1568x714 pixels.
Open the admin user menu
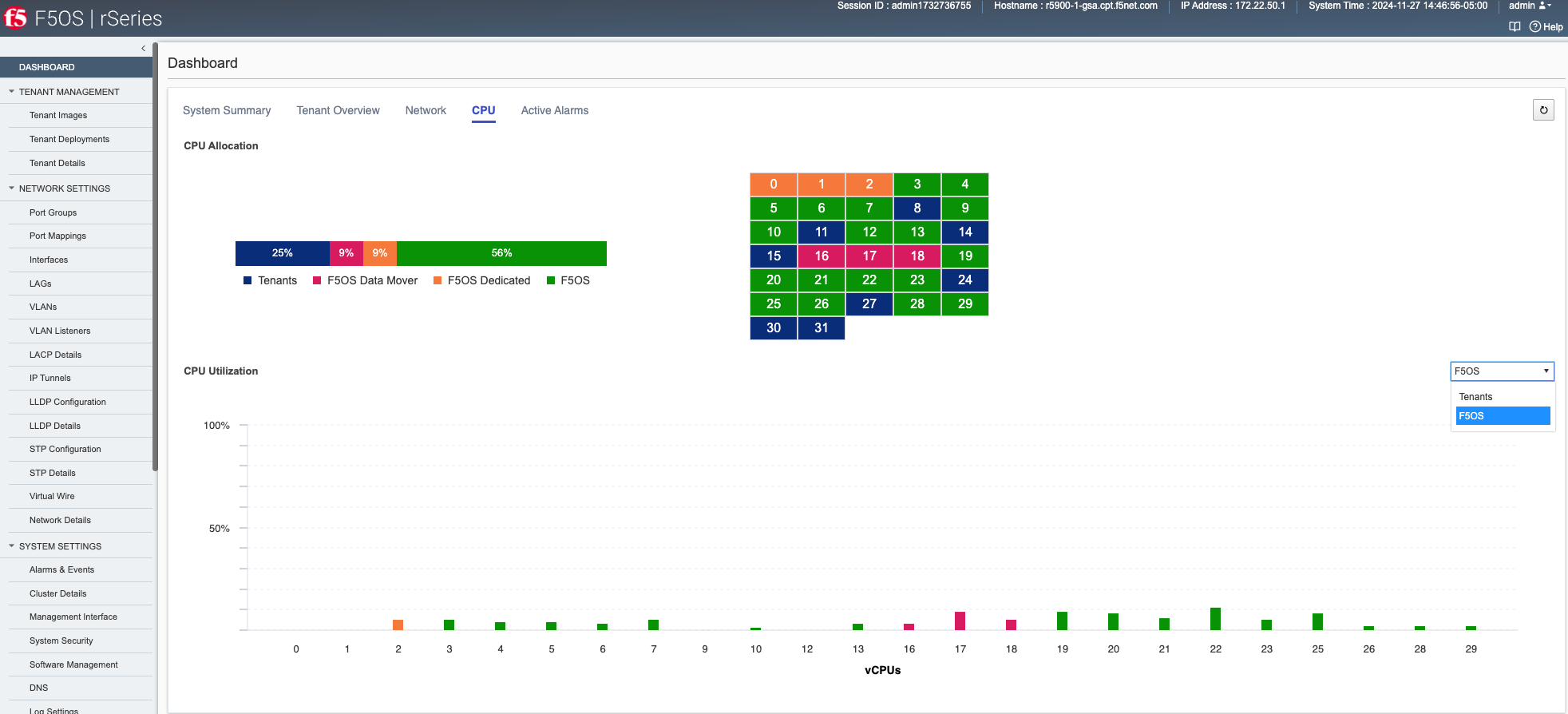1530,6
